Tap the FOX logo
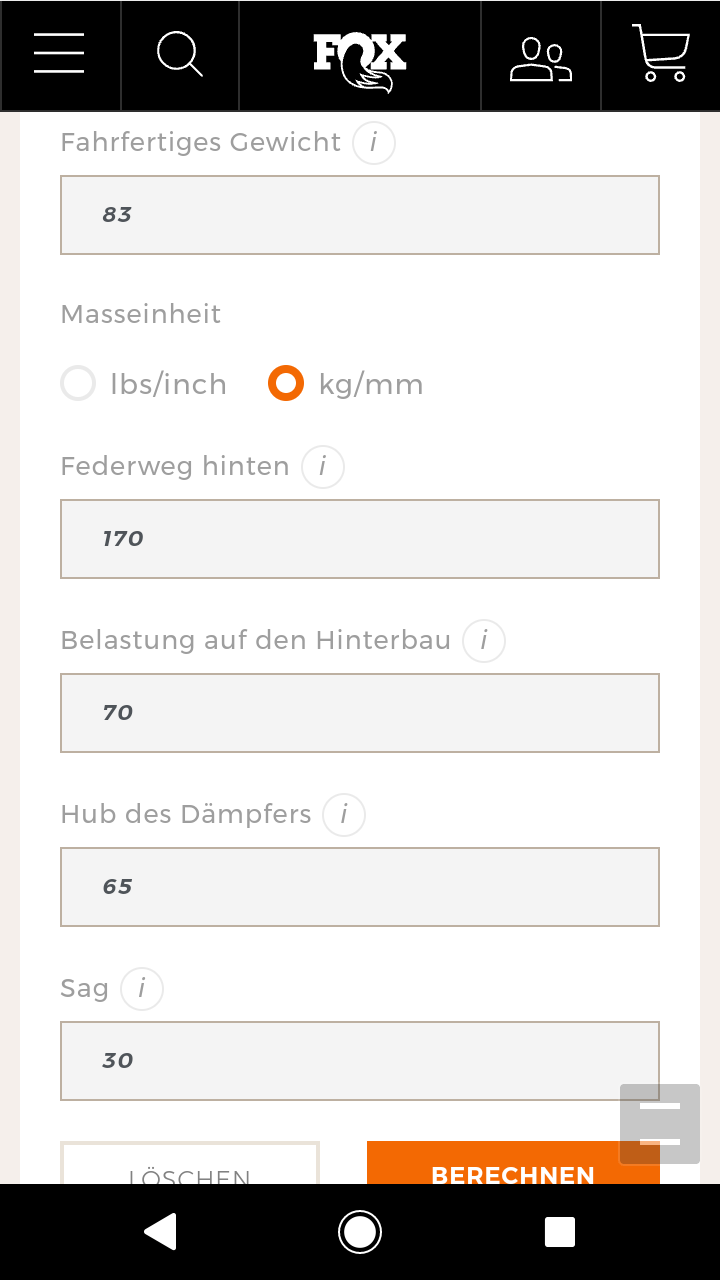 click(x=360, y=58)
